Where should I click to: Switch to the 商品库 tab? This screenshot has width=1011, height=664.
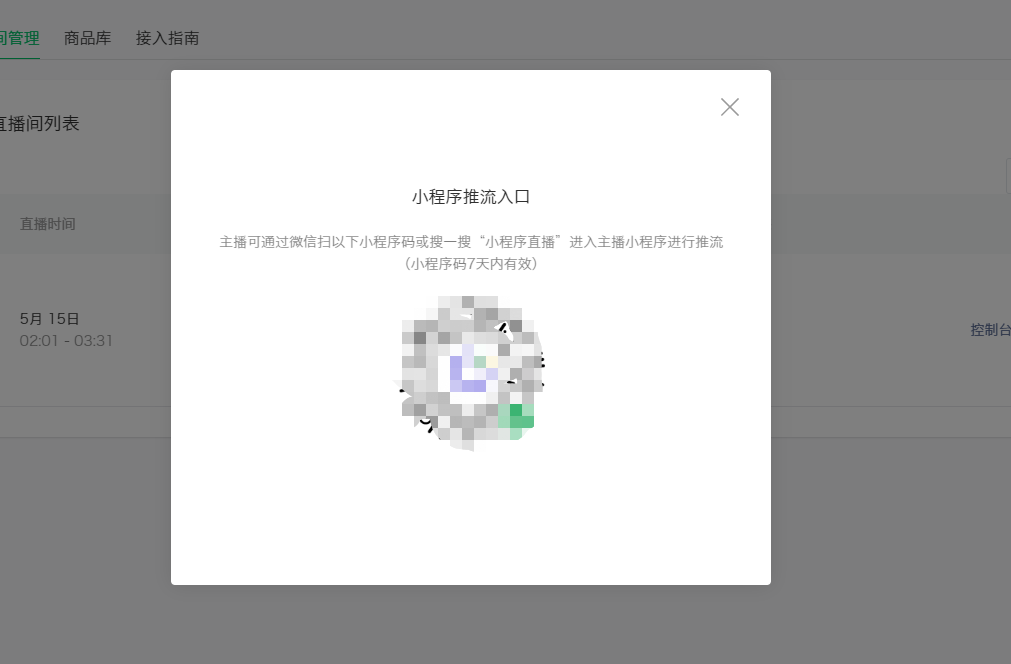tap(88, 38)
